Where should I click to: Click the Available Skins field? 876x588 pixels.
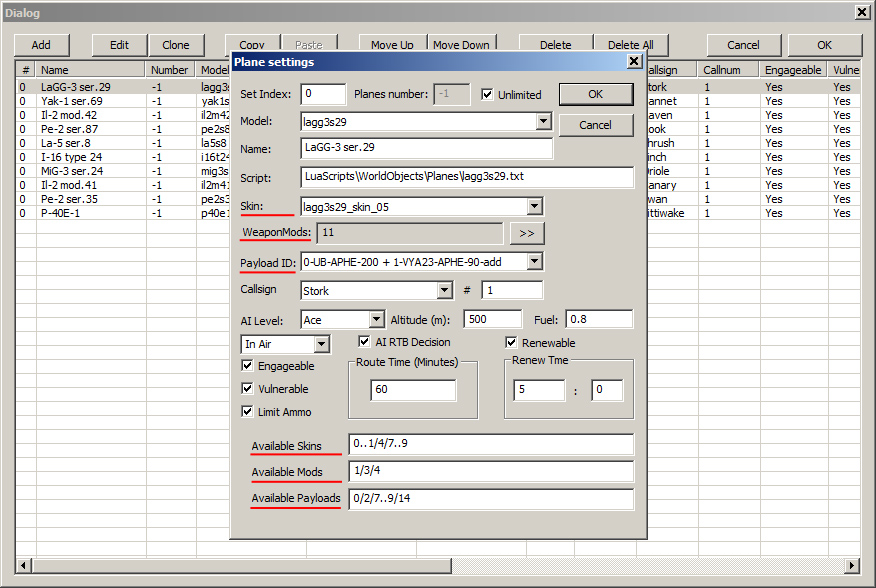[491, 444]
